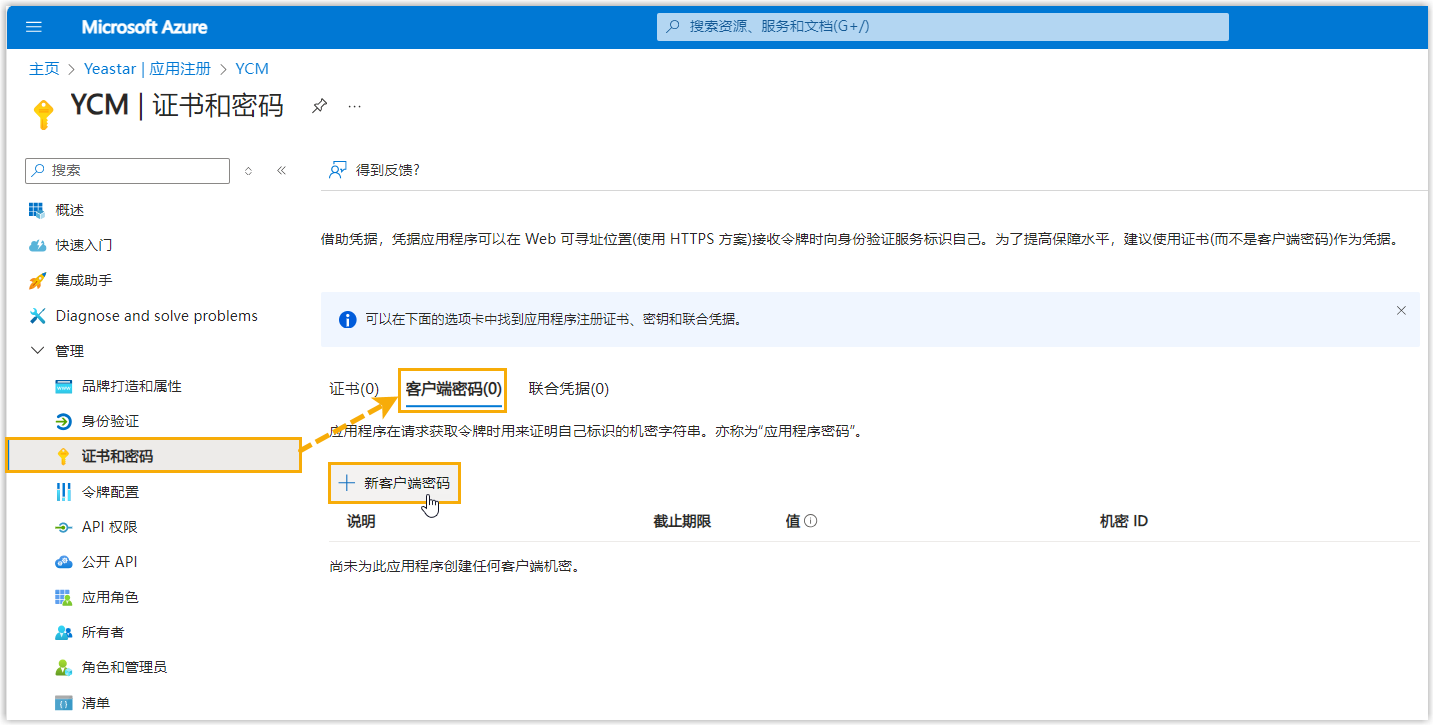Pin the YCM page with pushpin icon
This screenshot has height=726, width=1434.
point(319,105)
